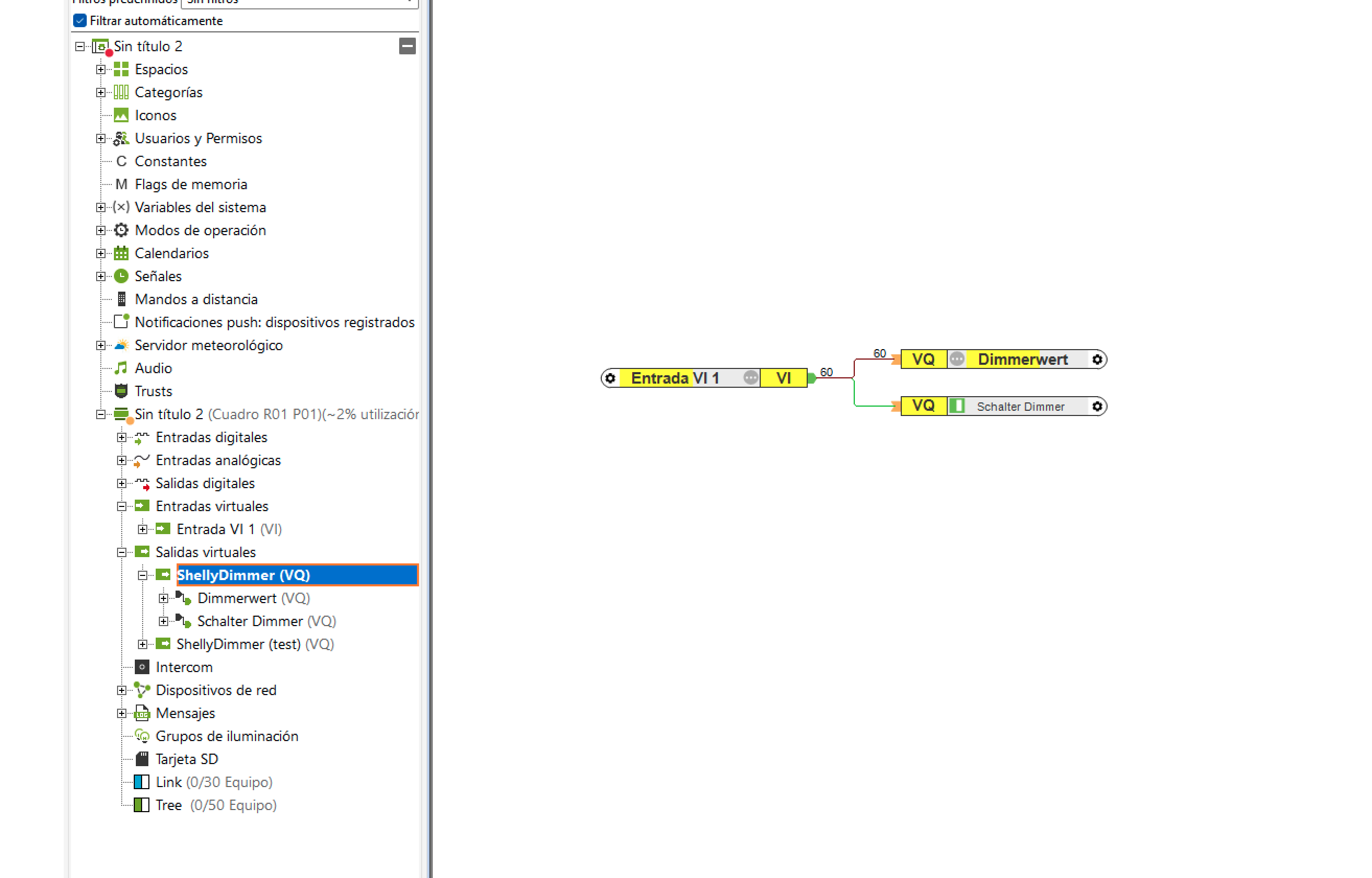This screenshot has width=1372, height=878.
Task: Expand the Espacios tree node
Action: pos(101,70)
